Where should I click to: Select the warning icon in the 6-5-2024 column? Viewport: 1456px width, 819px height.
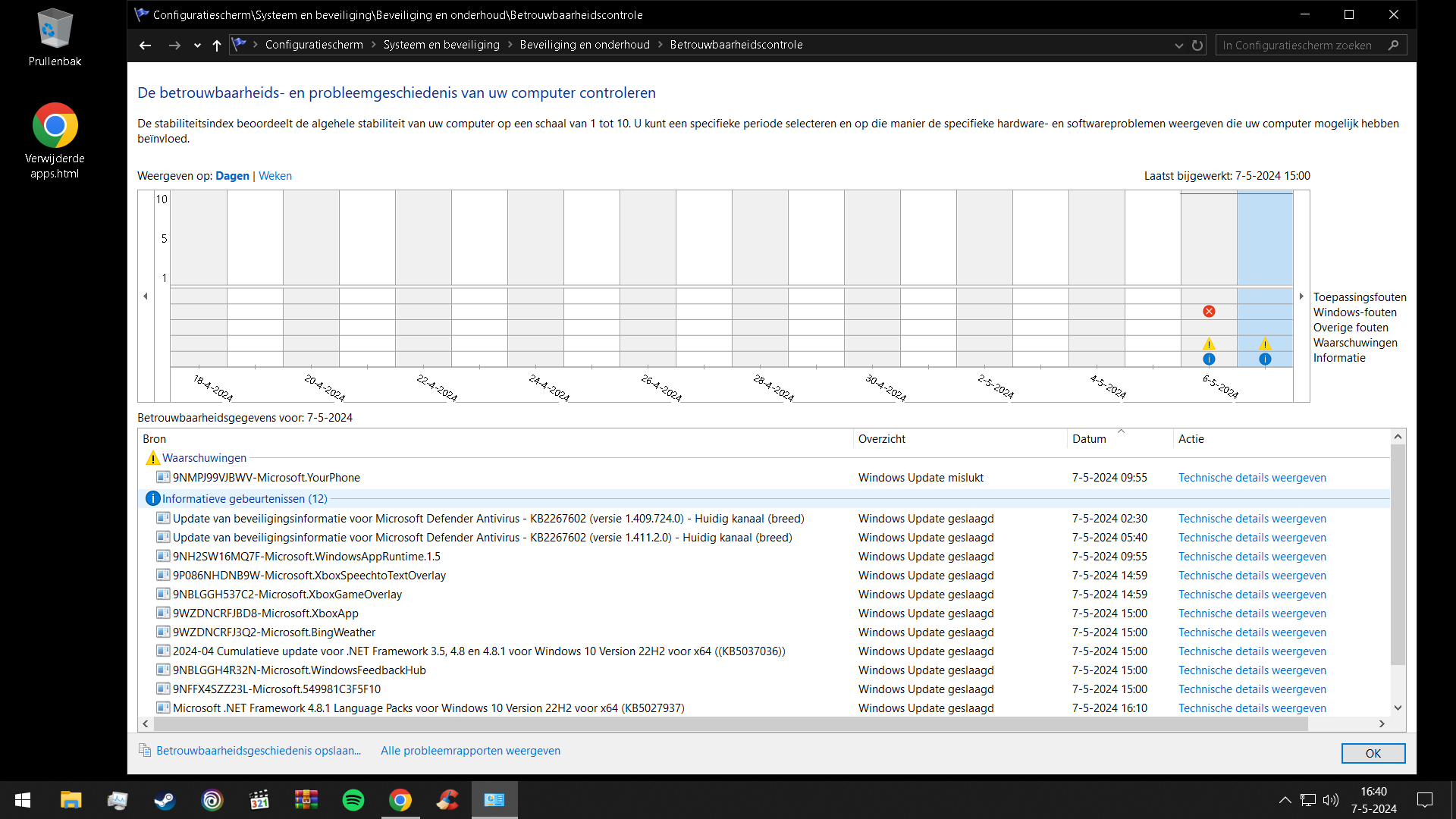(x=1209, y=344)
